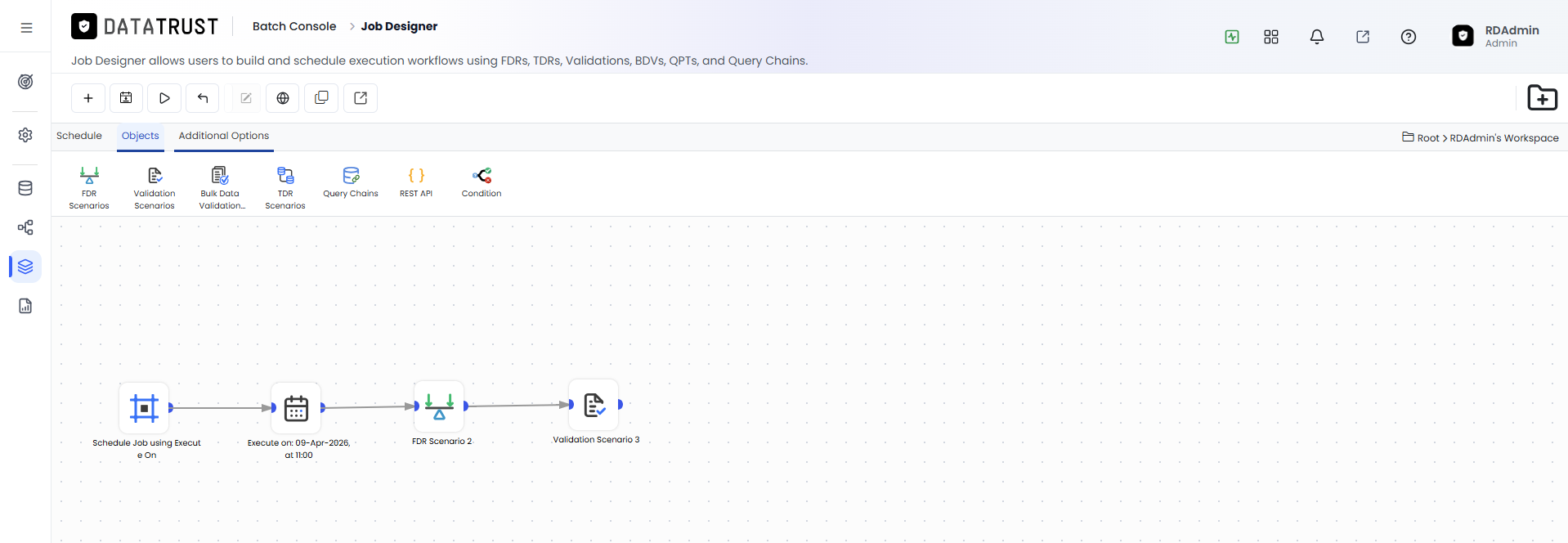
Task: Add a REST API object
Action: point(416,182)
